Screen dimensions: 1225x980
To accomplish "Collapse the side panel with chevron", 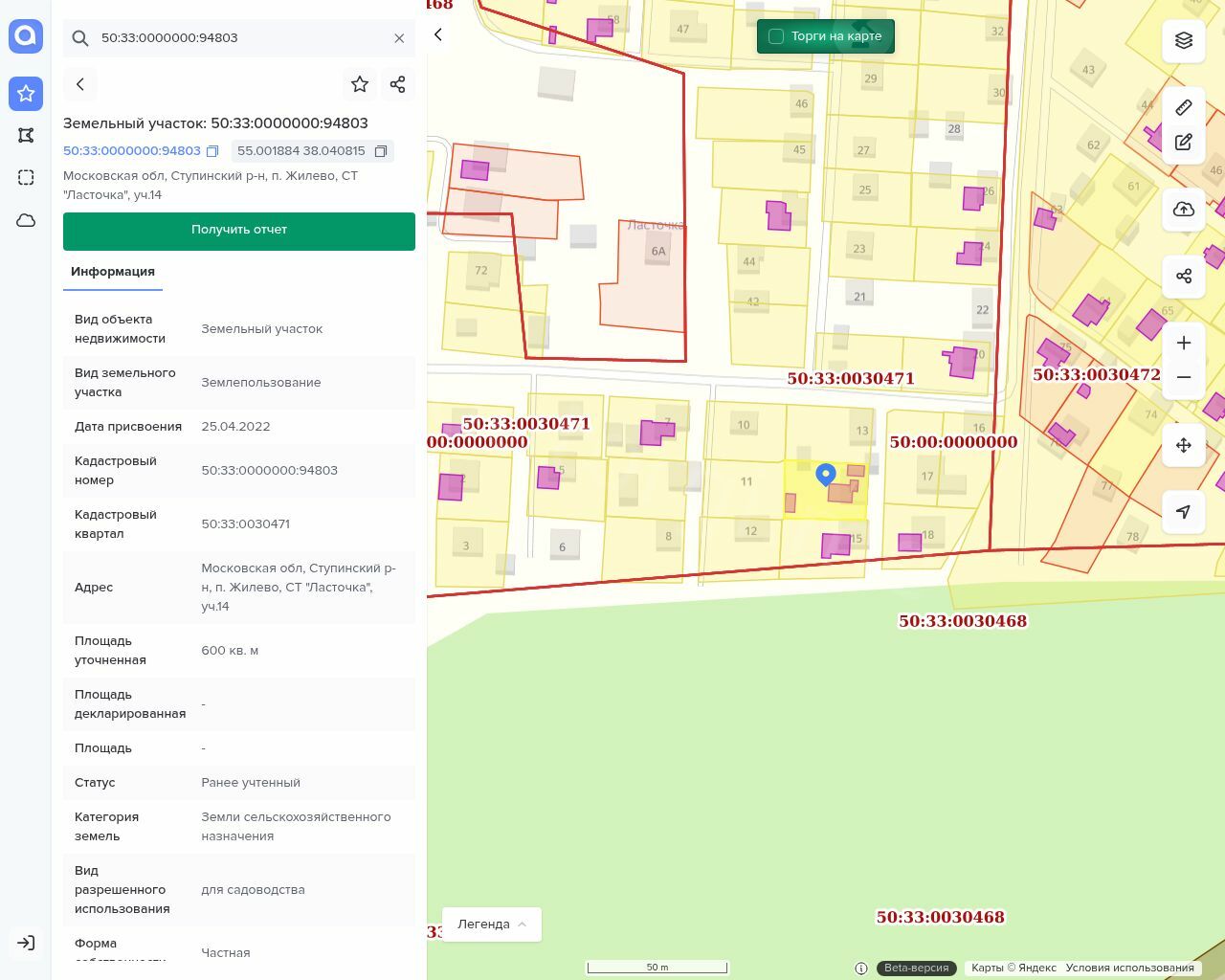I will pyautogui.click(x=438, y=34).
